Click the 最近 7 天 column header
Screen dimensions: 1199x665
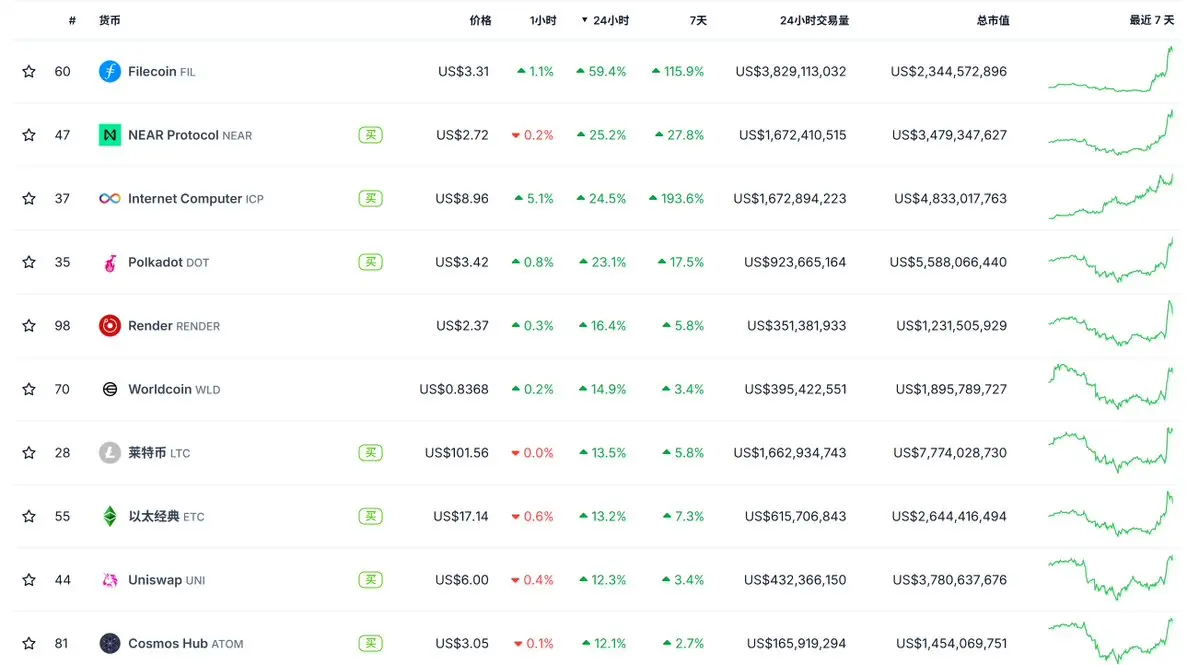(1152, 20)
